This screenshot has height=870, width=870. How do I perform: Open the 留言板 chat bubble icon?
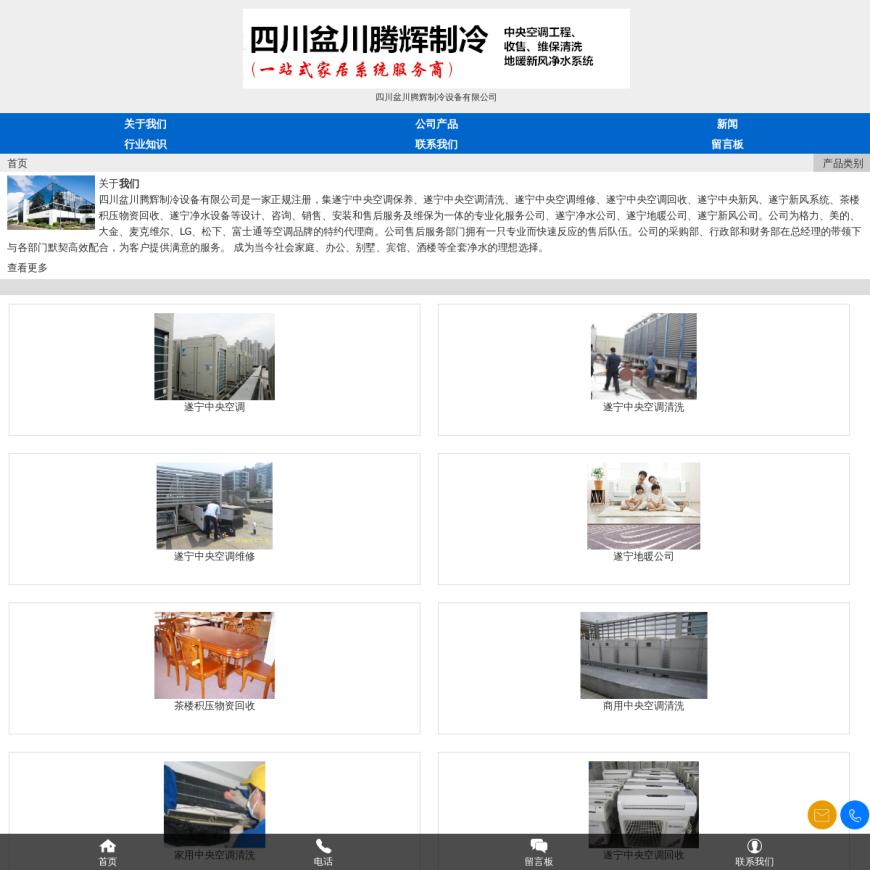click(x=539, y=846)
